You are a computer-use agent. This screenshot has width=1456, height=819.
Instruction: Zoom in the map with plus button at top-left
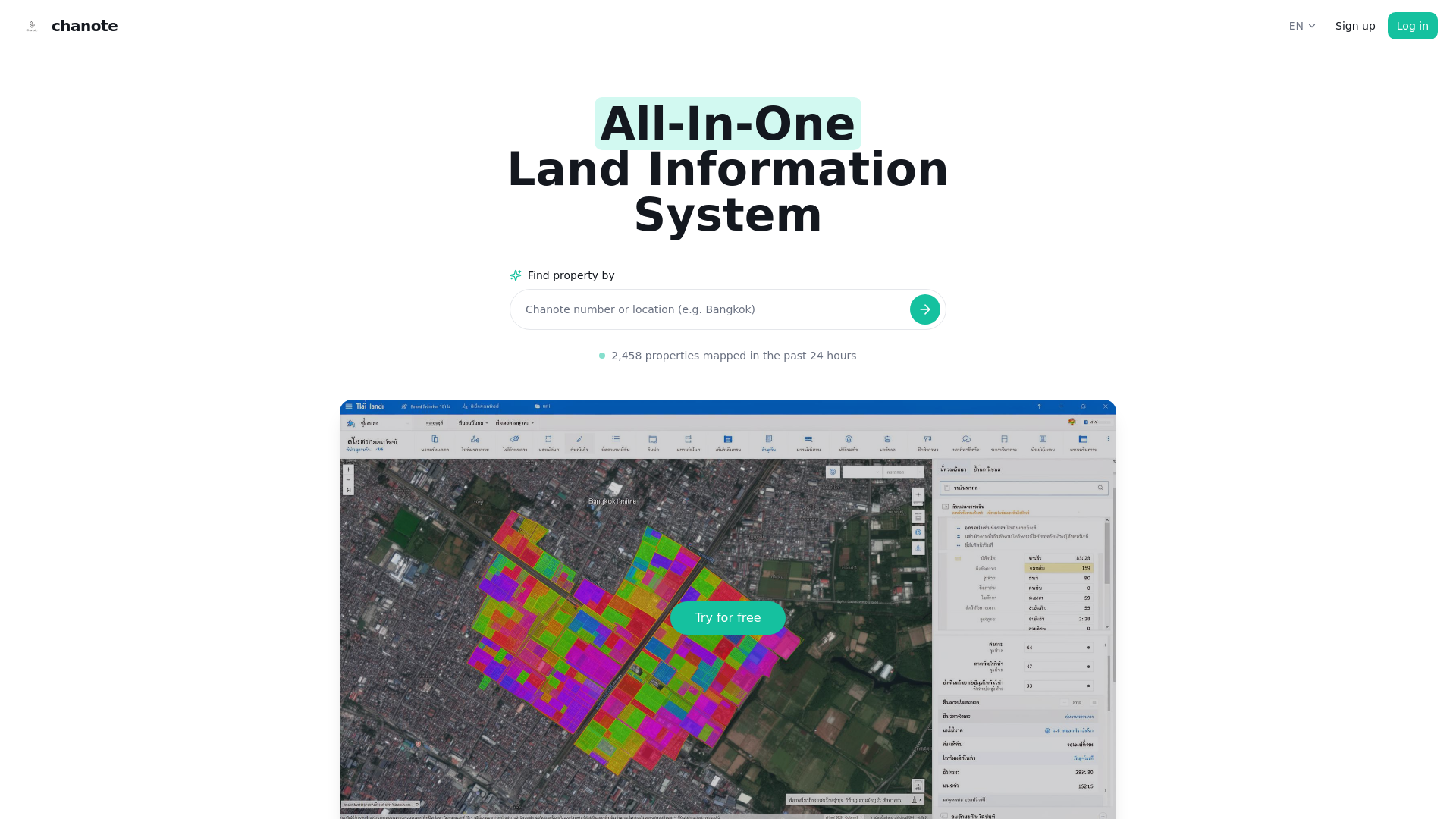click(348, 469)
